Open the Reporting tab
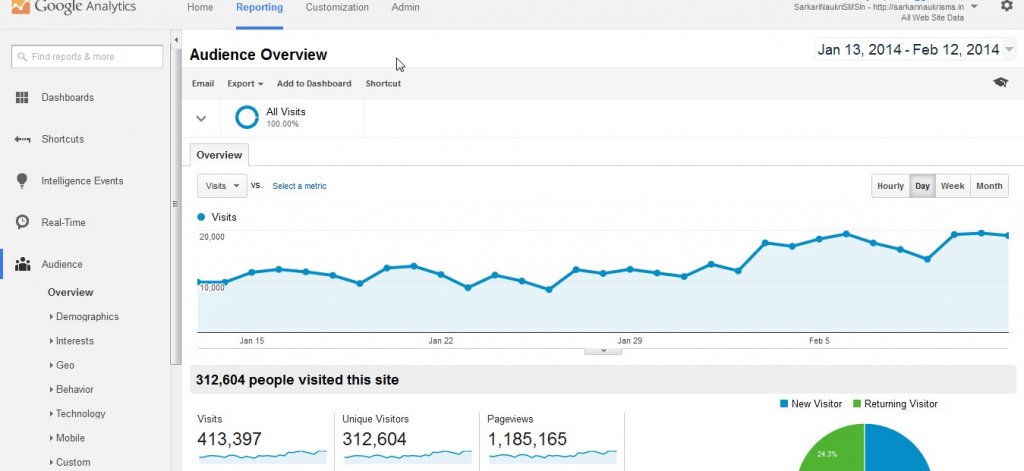 tap(259, 8)
